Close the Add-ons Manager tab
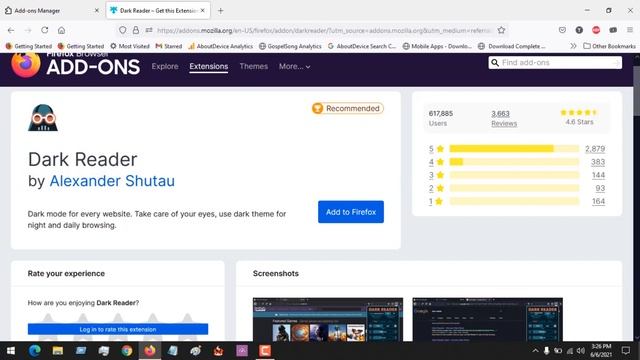 pyautogui.click(x=97, y=11)
